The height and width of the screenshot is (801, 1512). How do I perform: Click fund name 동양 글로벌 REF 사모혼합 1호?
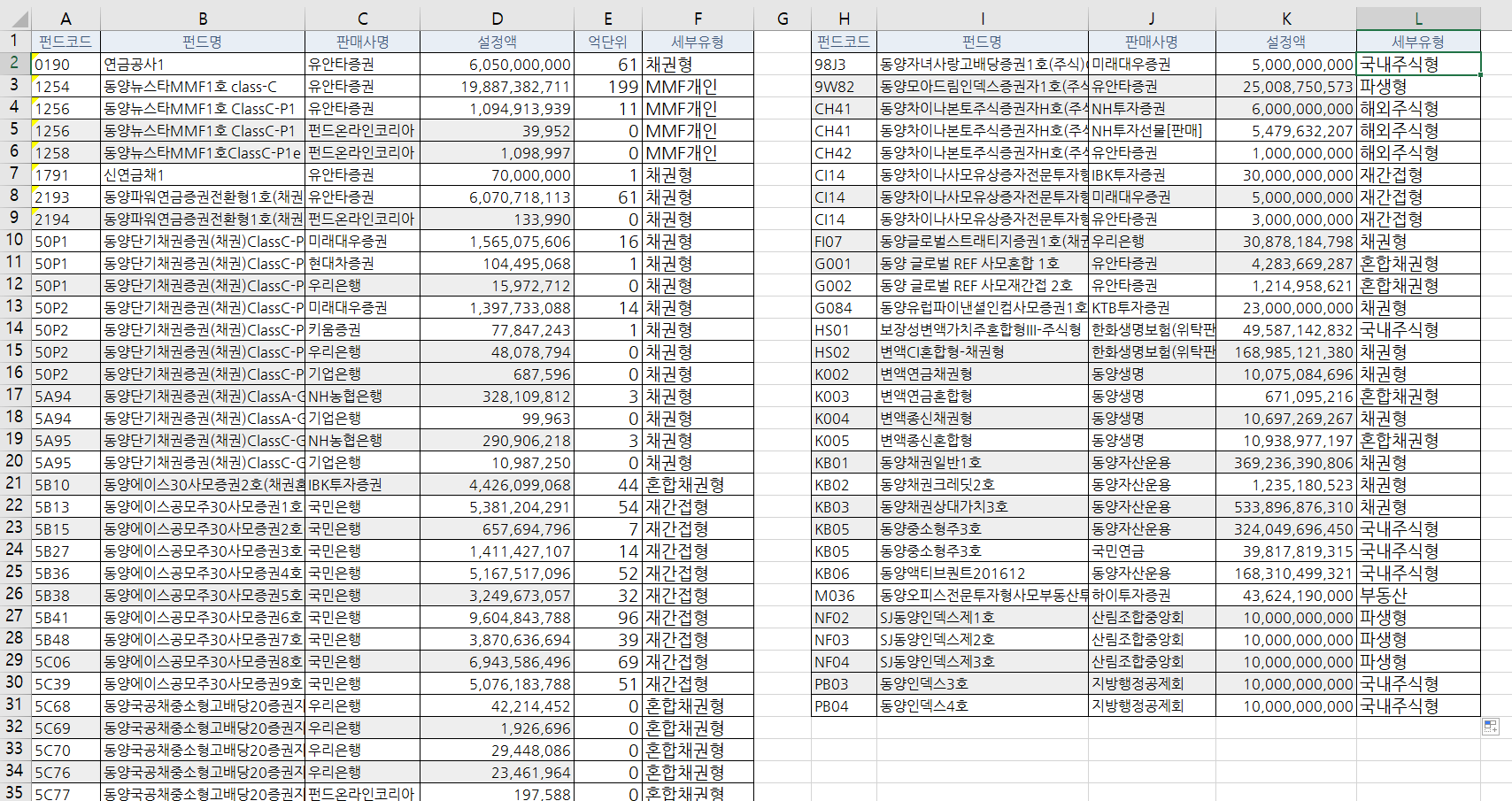[983, 263]
